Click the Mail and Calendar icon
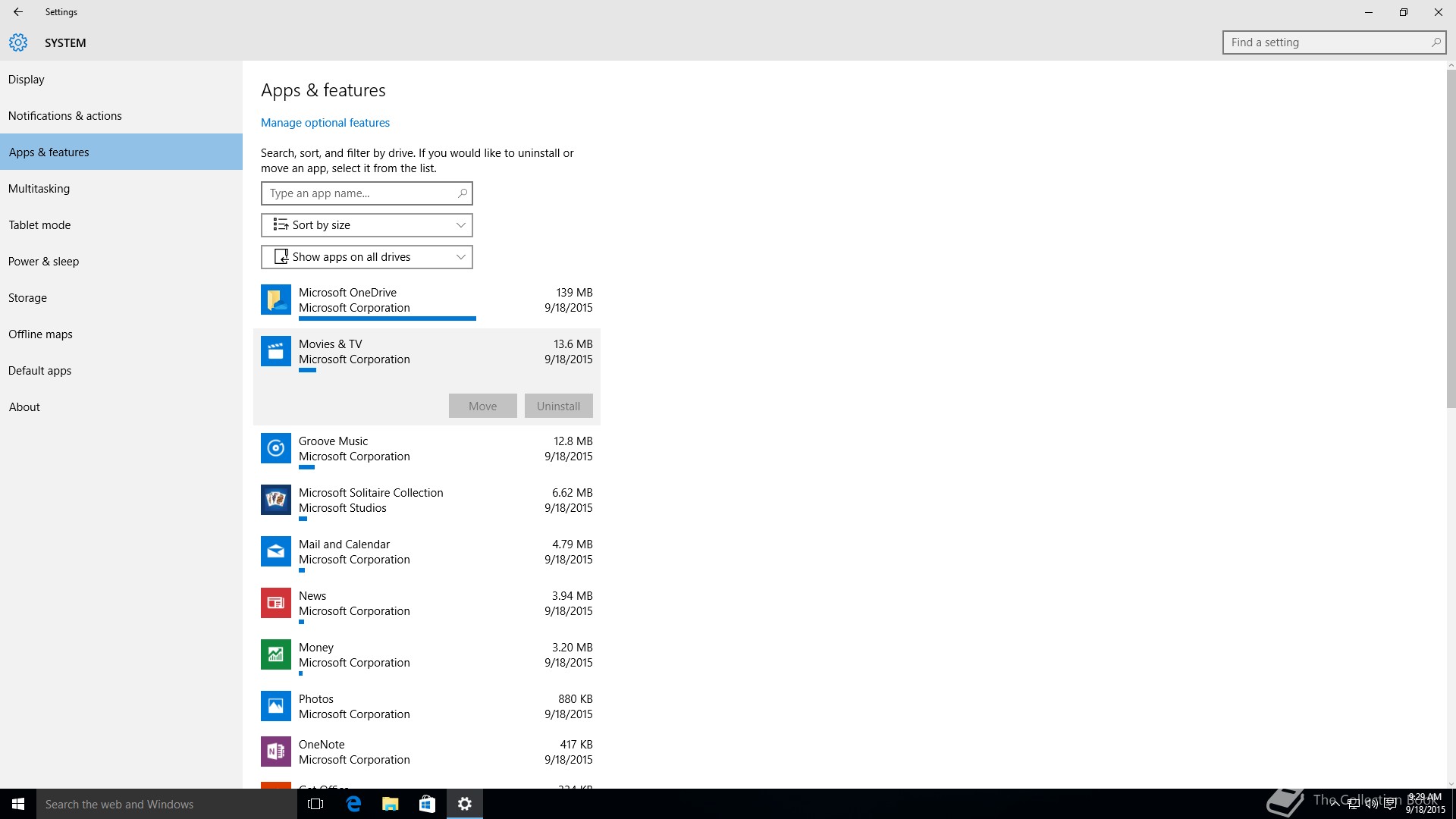Image resolution: width=1456 pixels, height=819 pixels. click(x=276, y=551)
